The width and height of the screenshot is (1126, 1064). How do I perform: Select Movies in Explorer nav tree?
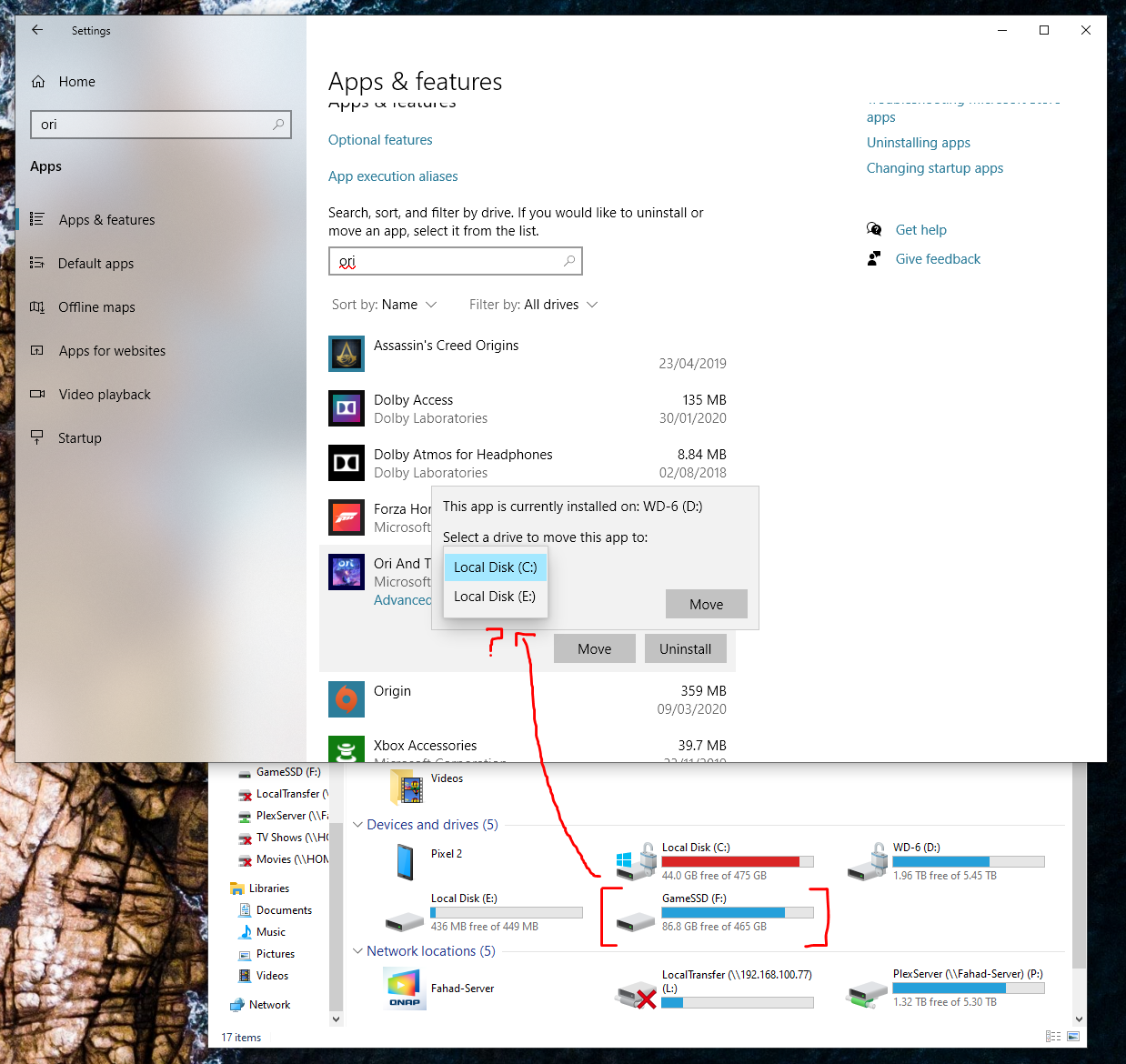[283, 859]
